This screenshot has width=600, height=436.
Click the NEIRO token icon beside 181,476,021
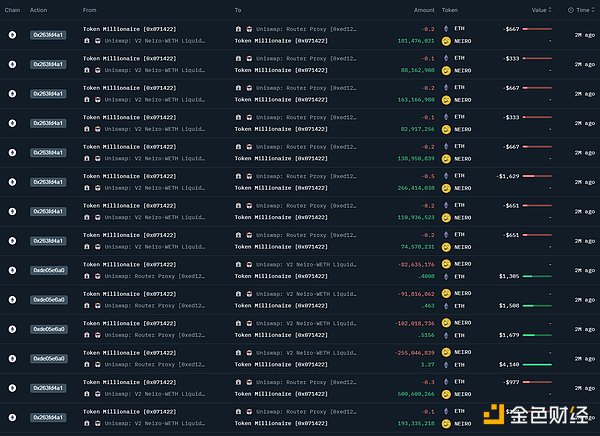pos(446,41)
